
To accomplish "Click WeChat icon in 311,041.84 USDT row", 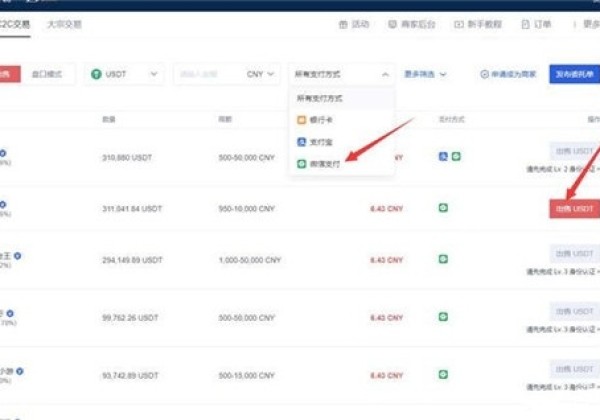I will (x=443, y=208).
